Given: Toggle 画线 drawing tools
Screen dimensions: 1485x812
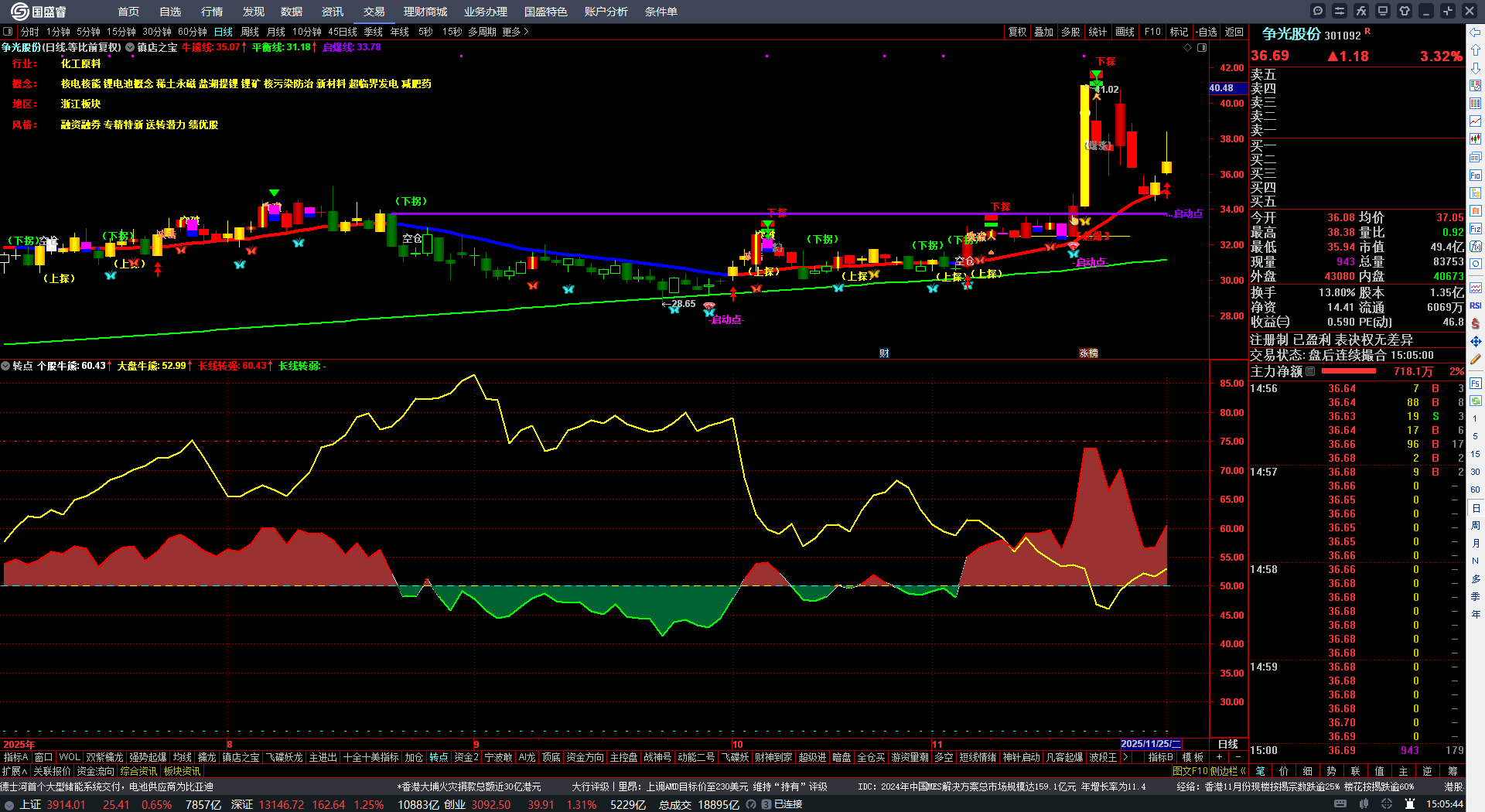Looking at the screenshot, I should pyautogui.click(x=1125, y=32).
